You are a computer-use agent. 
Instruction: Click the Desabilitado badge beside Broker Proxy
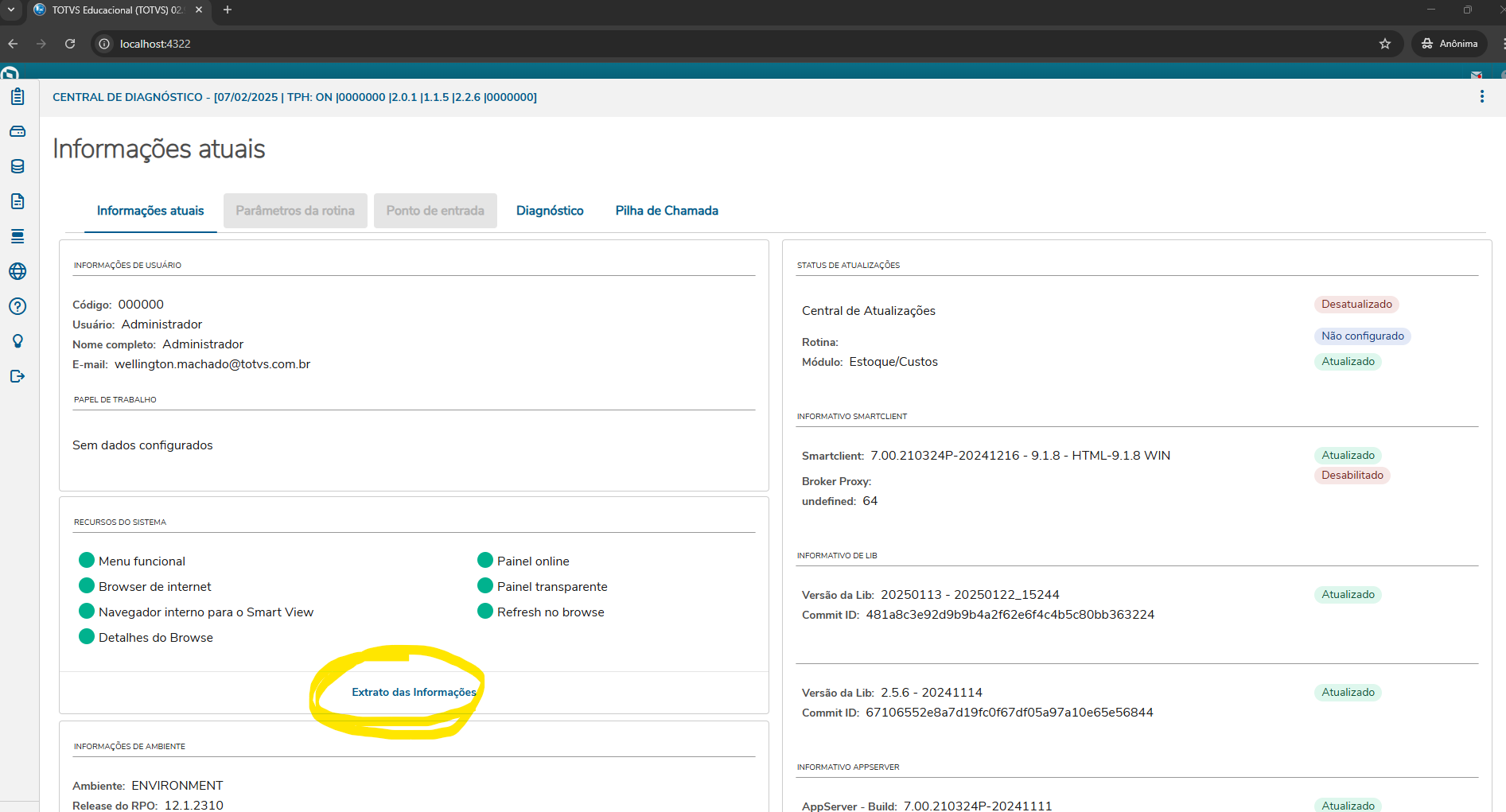[1352, 476]
